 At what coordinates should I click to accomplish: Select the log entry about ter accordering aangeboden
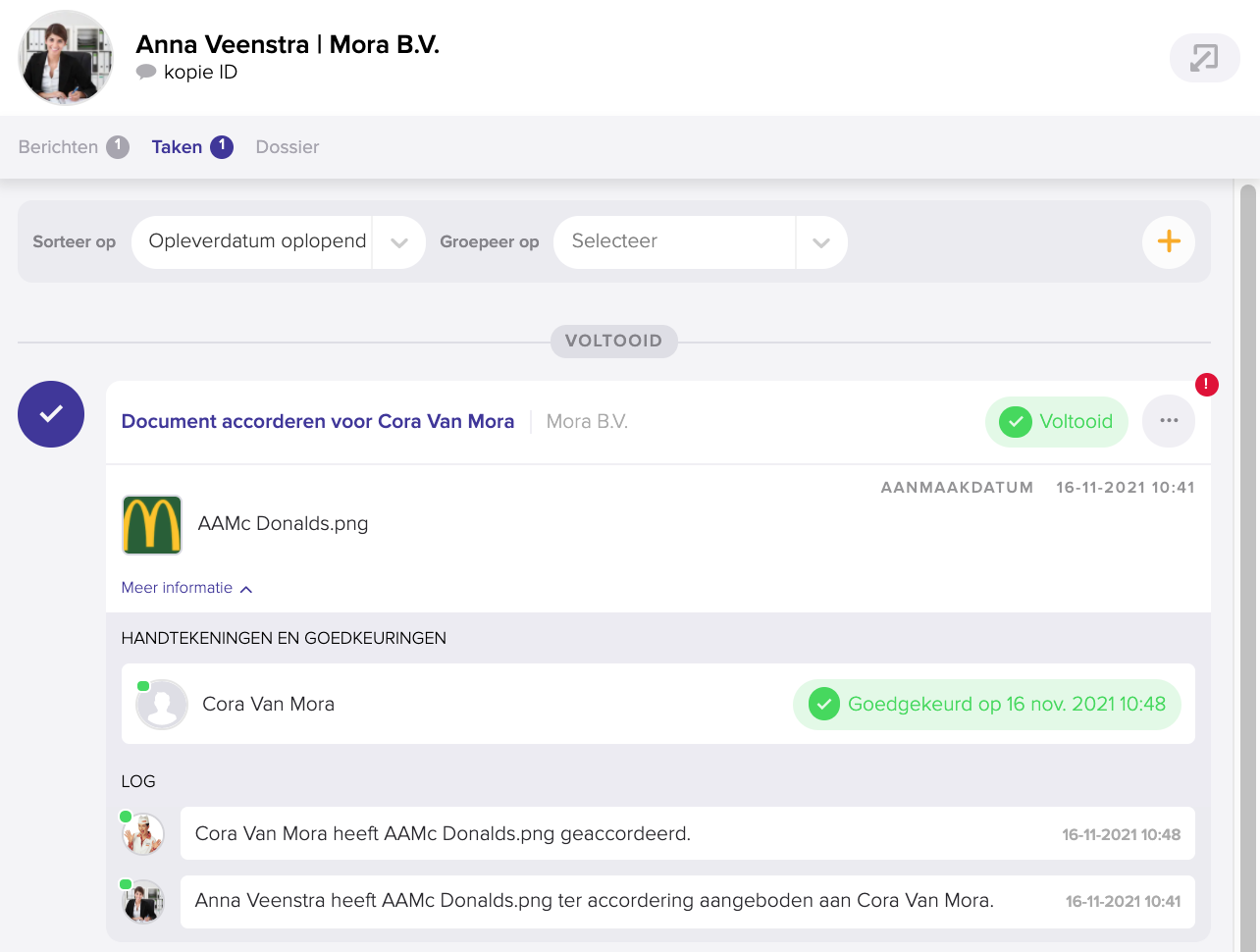[688, 901]
